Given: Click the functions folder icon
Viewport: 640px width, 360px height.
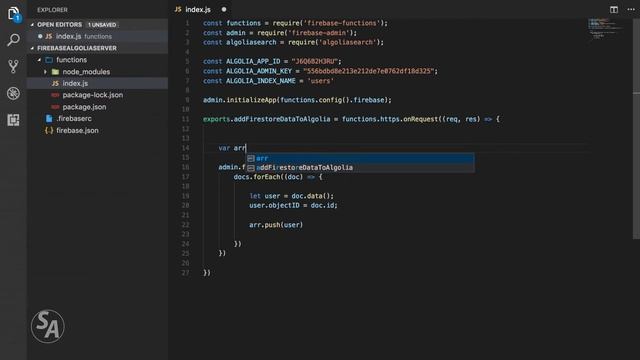Looking at the screenshot, I should pos(49,60).
